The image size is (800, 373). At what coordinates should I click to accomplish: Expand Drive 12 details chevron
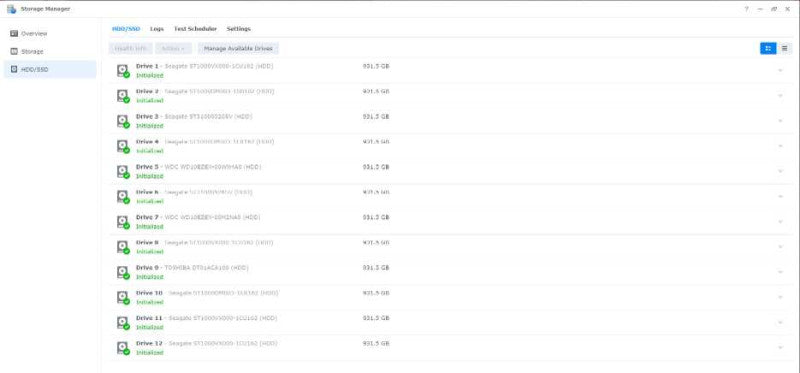tap(780, 347)
